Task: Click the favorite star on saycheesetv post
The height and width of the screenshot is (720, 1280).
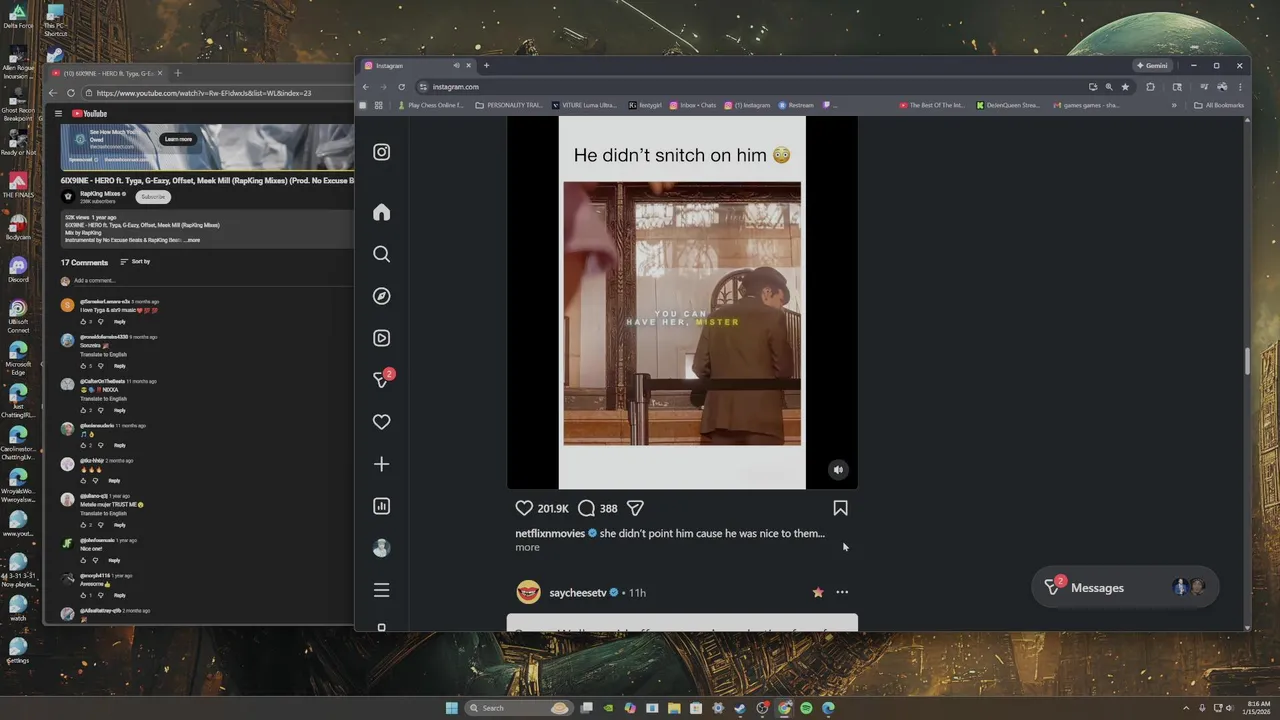Action: coord(818,592)
